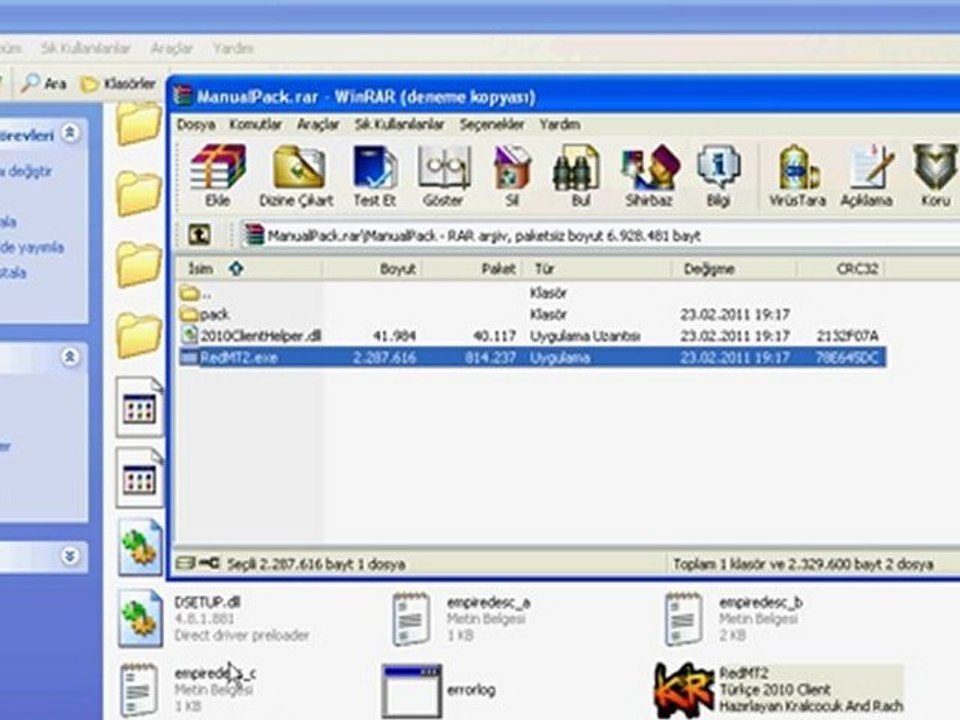
Task: Open the Seçenekler menu in WinRAR
Action: click(492, 124)
